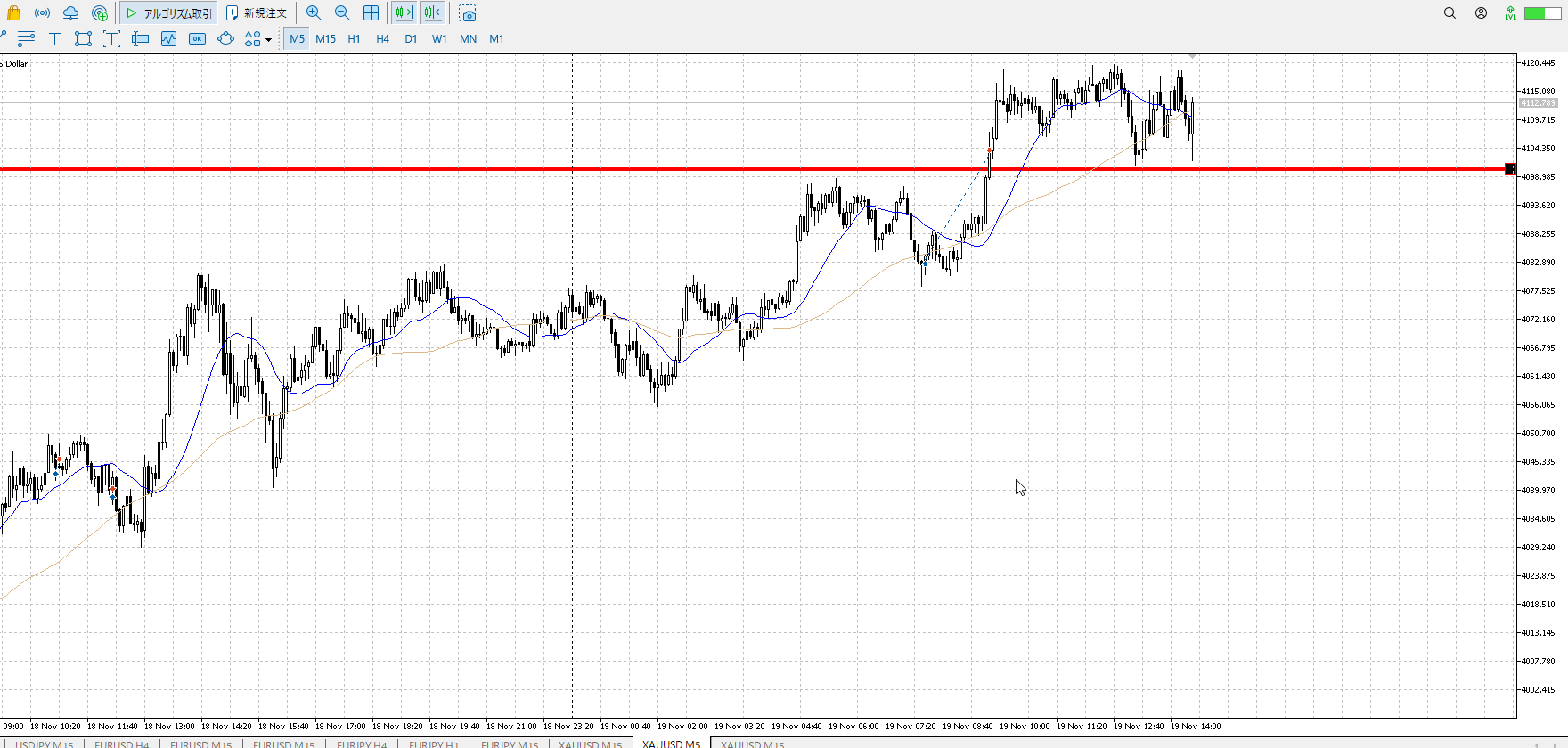Click the signals broadcast icon
Image resolution: width=1568 pixels, height=748 pixels.
[42, 13]
